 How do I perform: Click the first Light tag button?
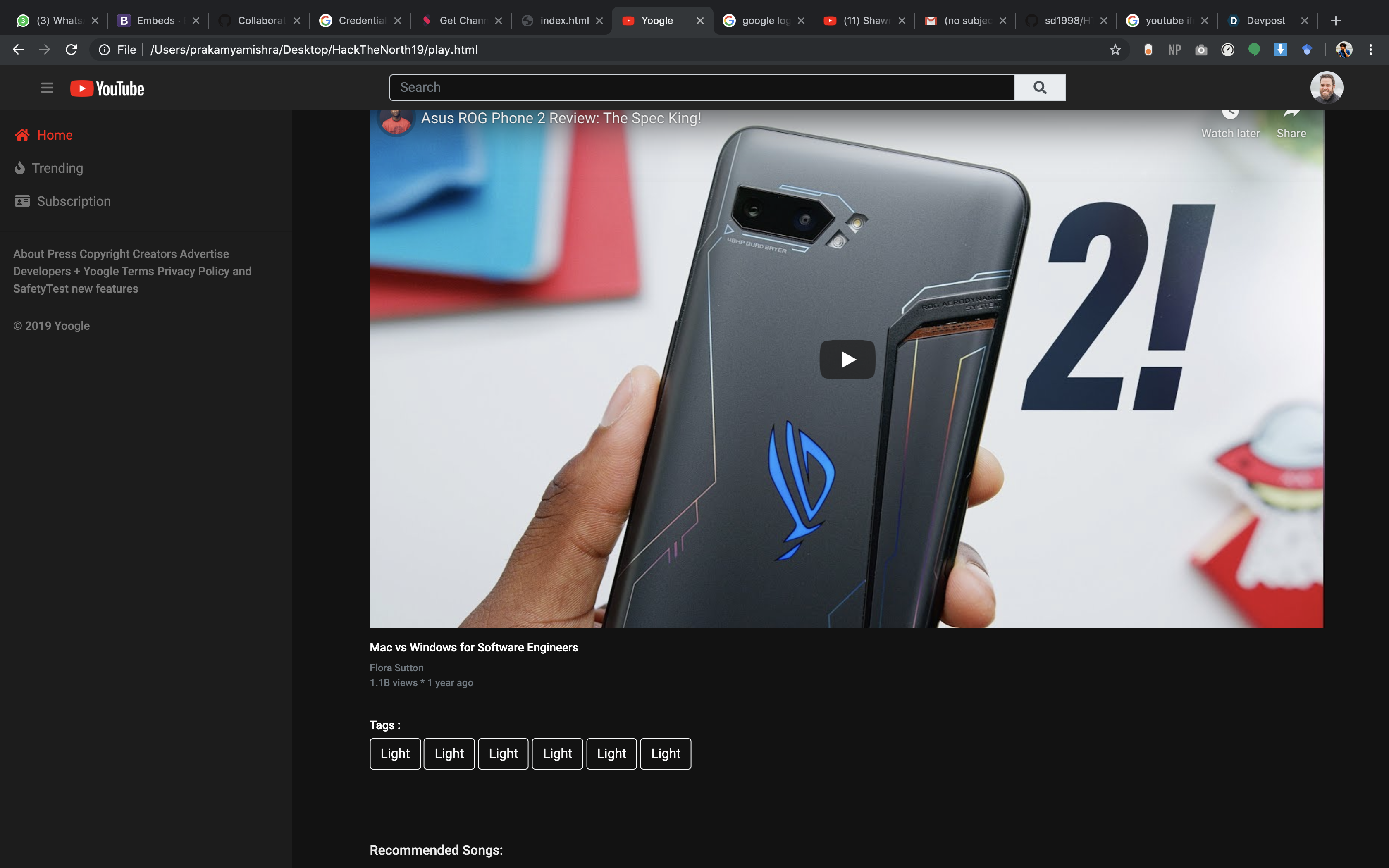[395, 753]
